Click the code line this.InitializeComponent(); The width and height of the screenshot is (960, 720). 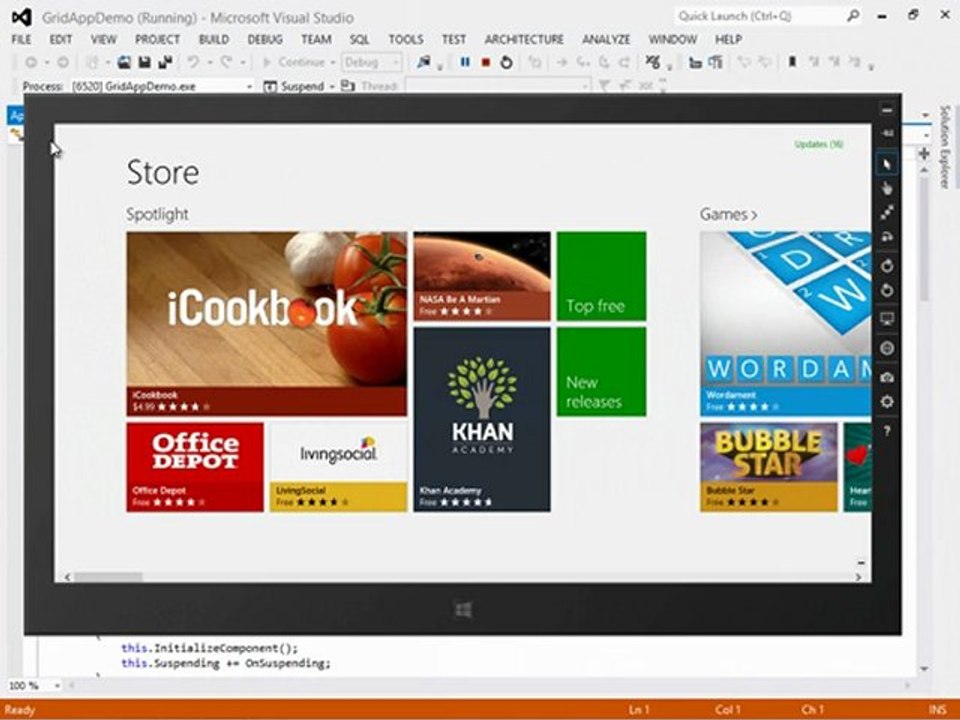209,648
